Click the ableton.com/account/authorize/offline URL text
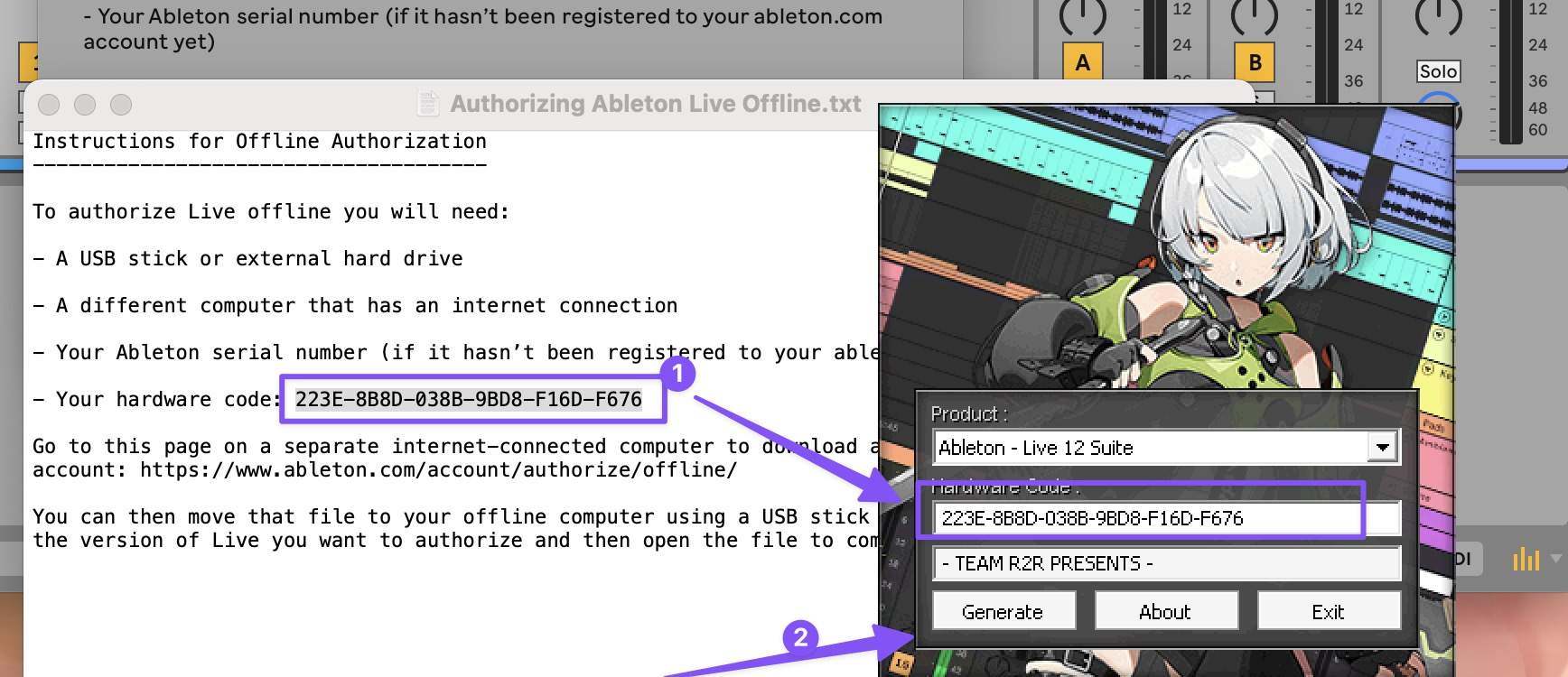Screen dimensions: 1568x677 [x=438, y=469]
